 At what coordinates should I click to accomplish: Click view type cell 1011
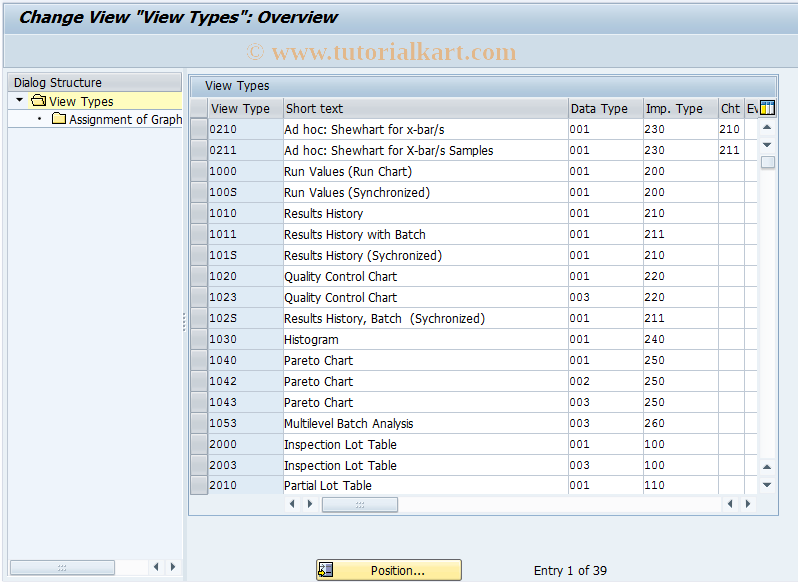[245, 234]
